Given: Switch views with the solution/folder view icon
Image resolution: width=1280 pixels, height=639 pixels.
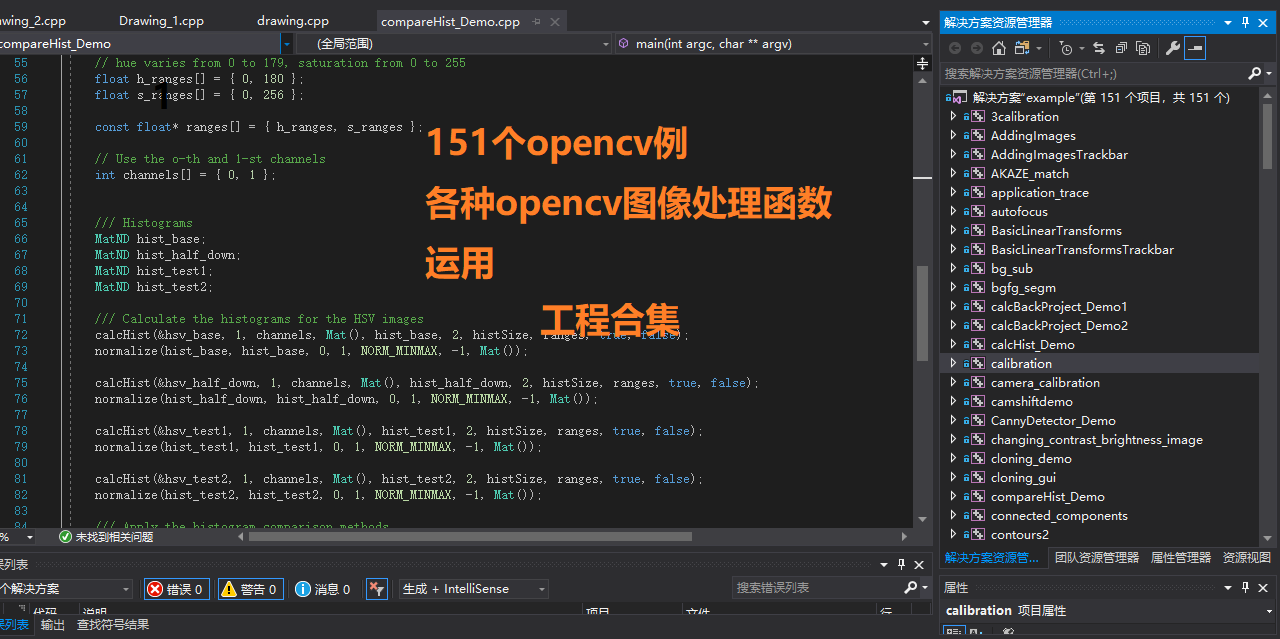Looking at the screenshot, I should pos(1022,48).
